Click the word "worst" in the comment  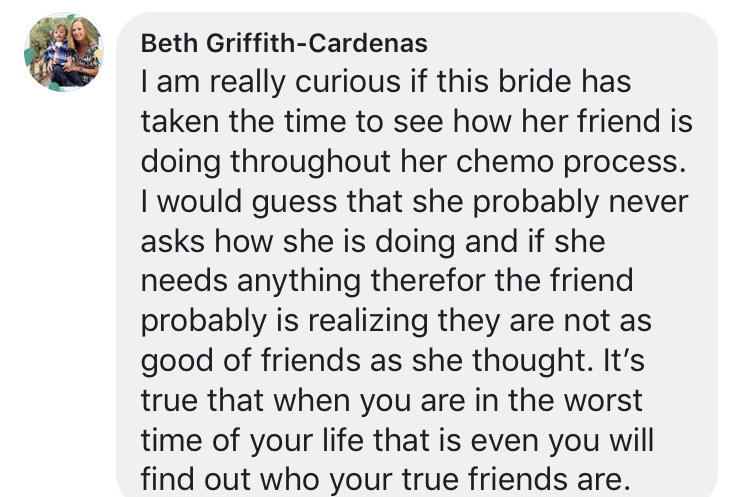tap(603, 400)
